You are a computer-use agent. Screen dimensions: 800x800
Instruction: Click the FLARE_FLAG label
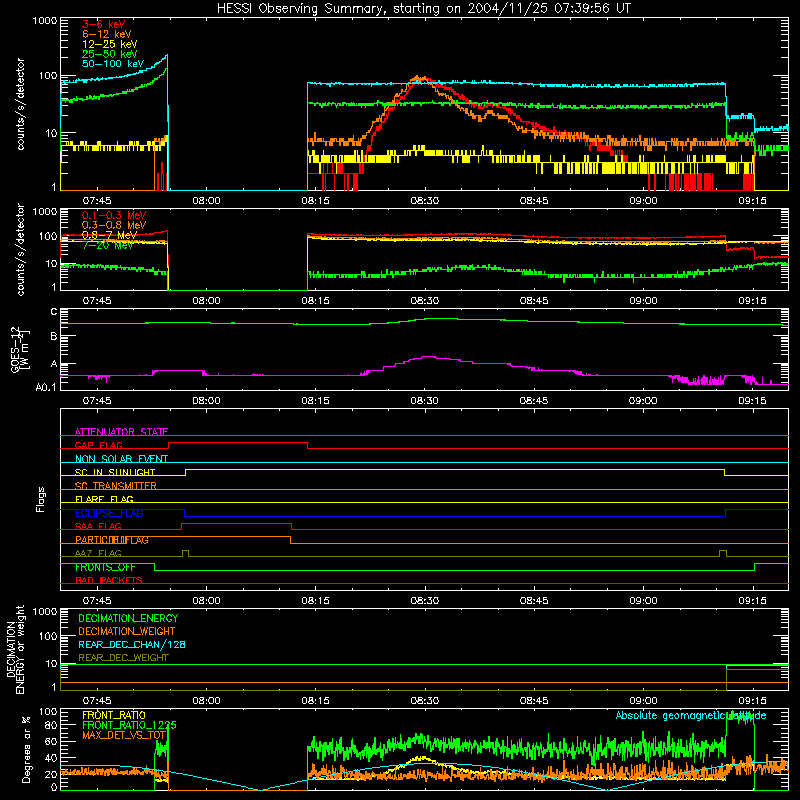click(104, 499)
